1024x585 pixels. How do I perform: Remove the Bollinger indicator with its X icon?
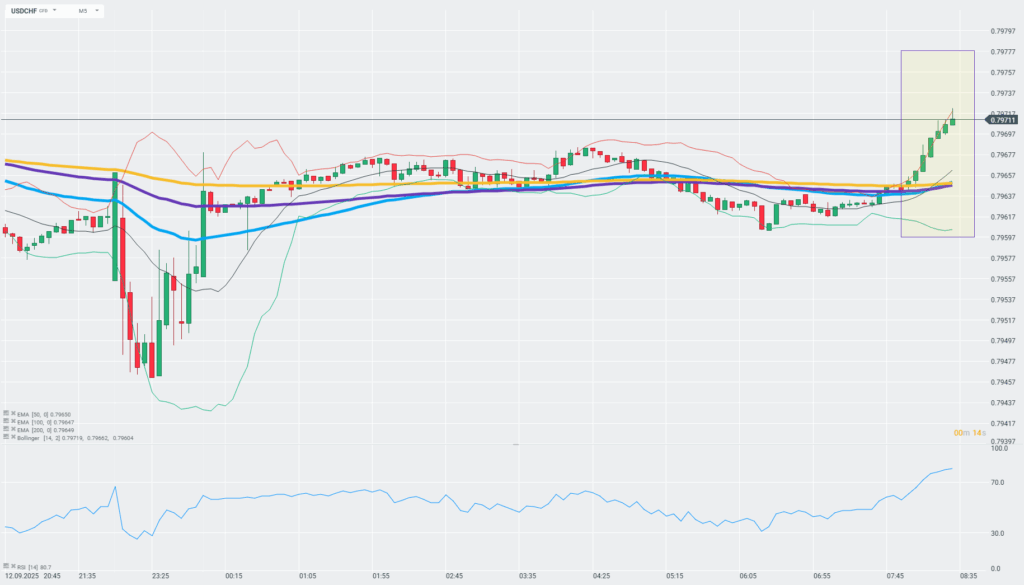pos(14,438)
